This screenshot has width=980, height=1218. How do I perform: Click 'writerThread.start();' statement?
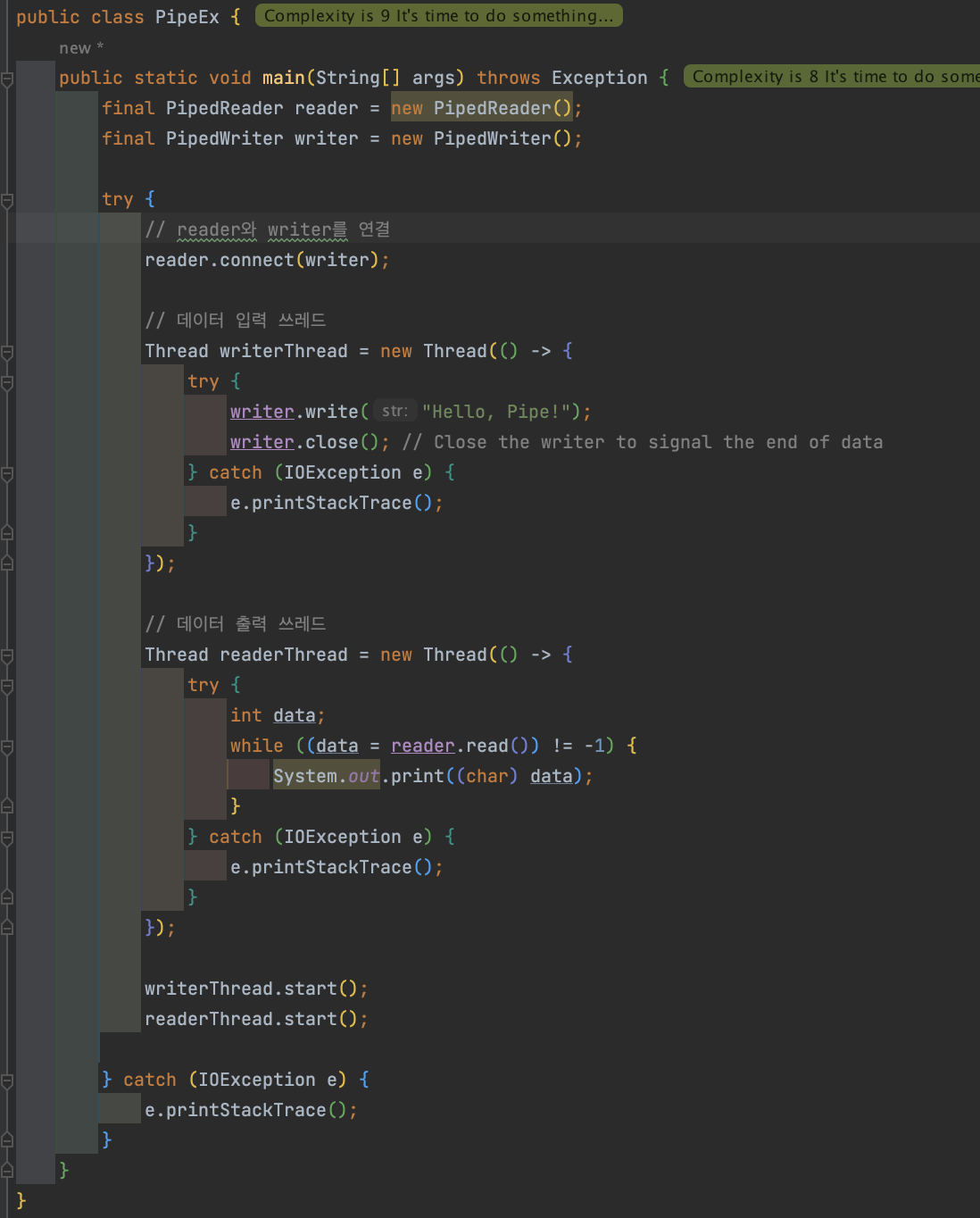[256, 989]
